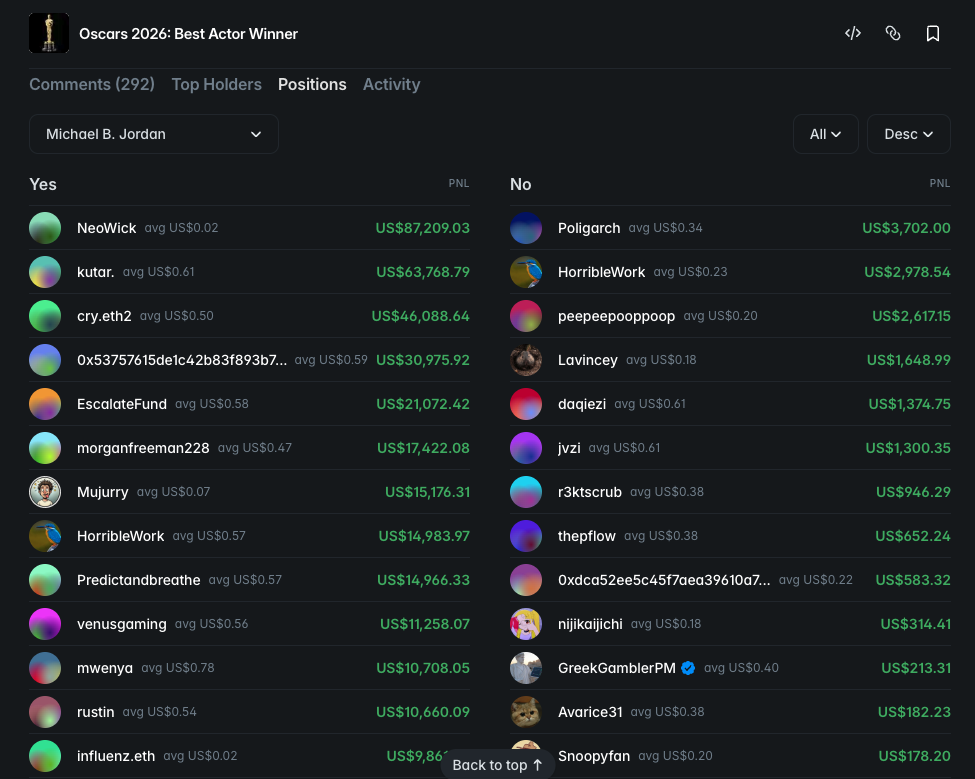Click GreekGamblerPM's verified badge
The width and height of the screenshot is (975, 779).
[x=688, y=668]
